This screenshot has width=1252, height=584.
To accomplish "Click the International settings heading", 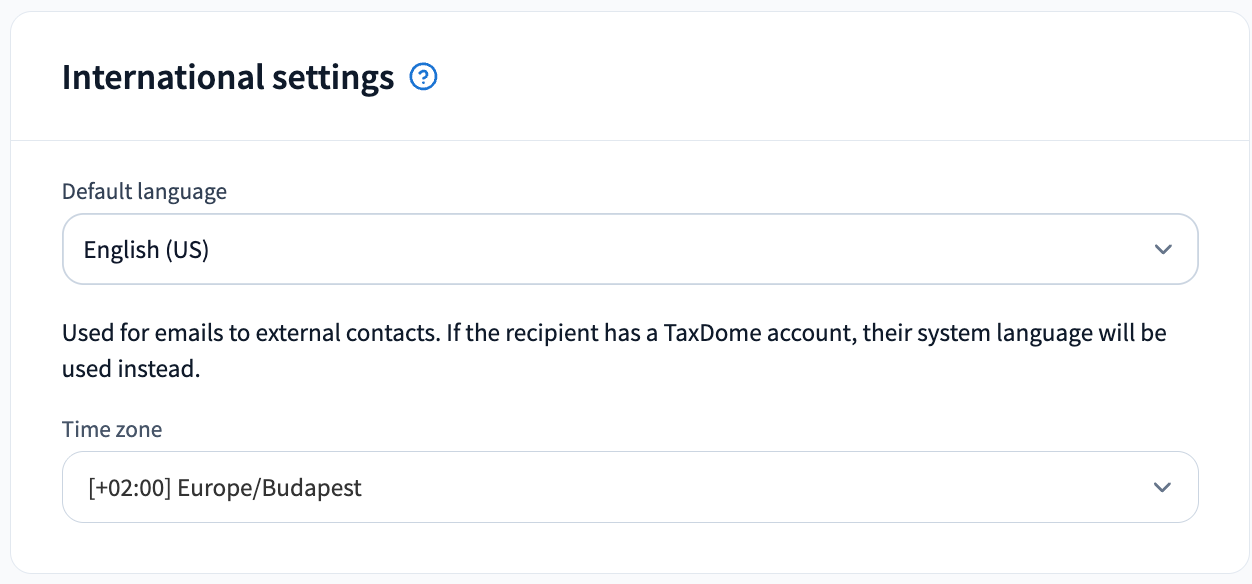I will (228, 77).
